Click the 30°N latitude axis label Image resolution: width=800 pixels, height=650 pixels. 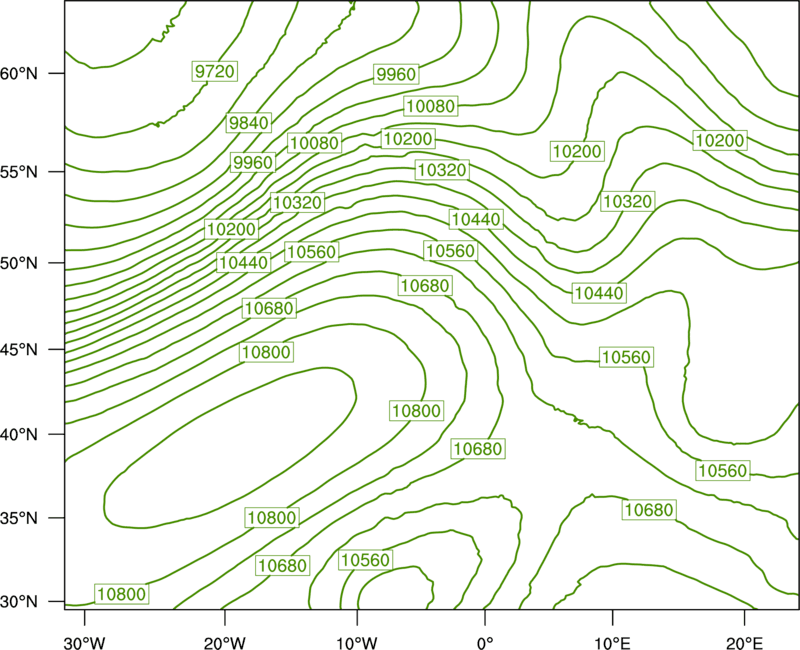tap(19, 602)
